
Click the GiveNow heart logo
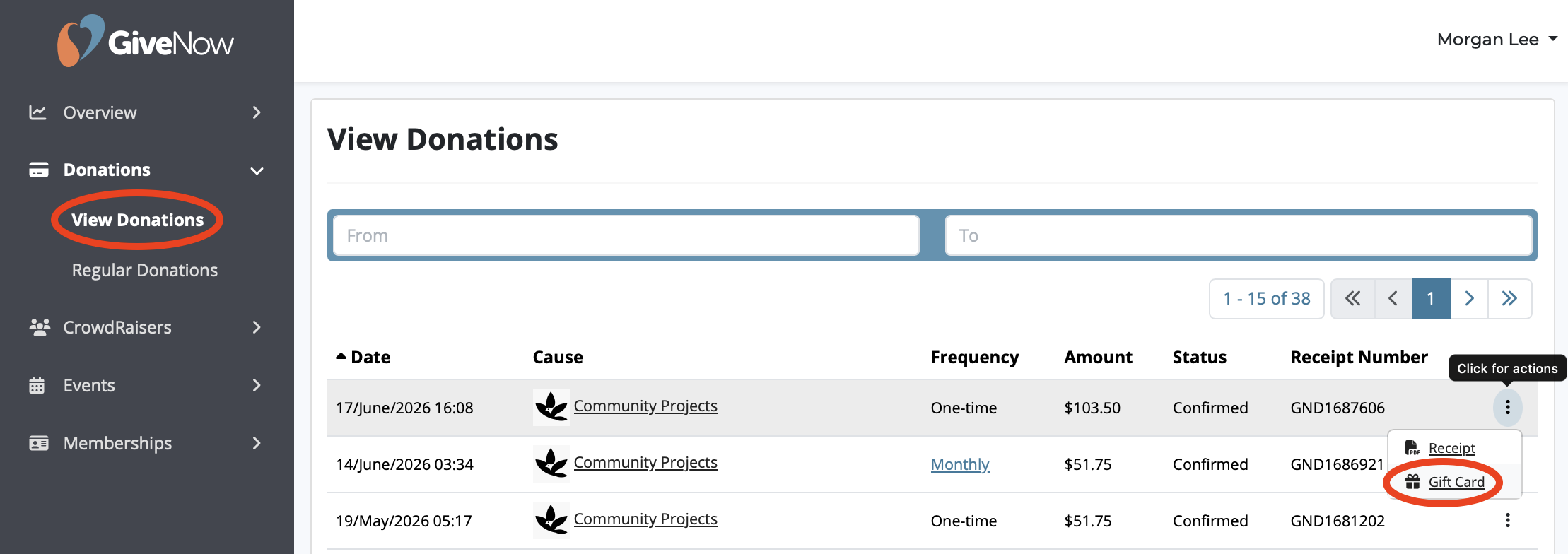tap(80, 41)
